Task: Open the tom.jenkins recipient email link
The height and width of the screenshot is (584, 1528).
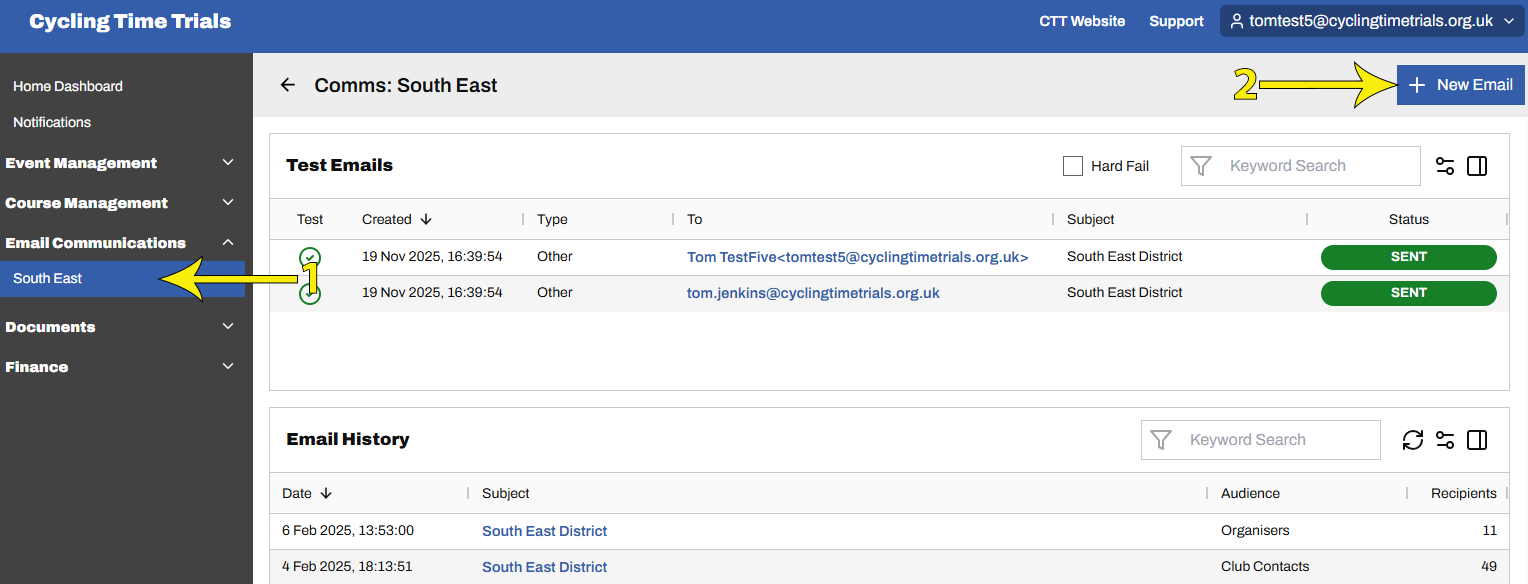Action: [813, 293]
